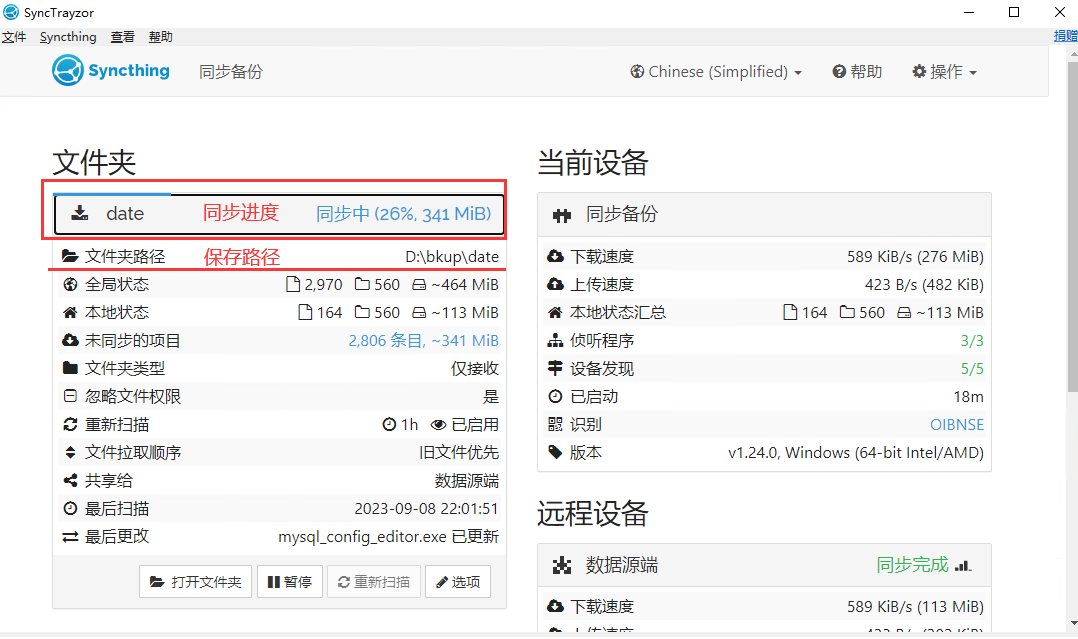Click the Syncthing logo icon in navbar
This screenshot has height=639, width=1078.
[67, 71]
